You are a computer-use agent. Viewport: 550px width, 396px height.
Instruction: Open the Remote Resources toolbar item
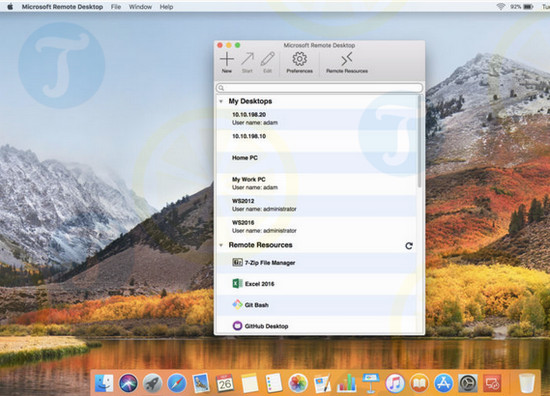point(347,62)
